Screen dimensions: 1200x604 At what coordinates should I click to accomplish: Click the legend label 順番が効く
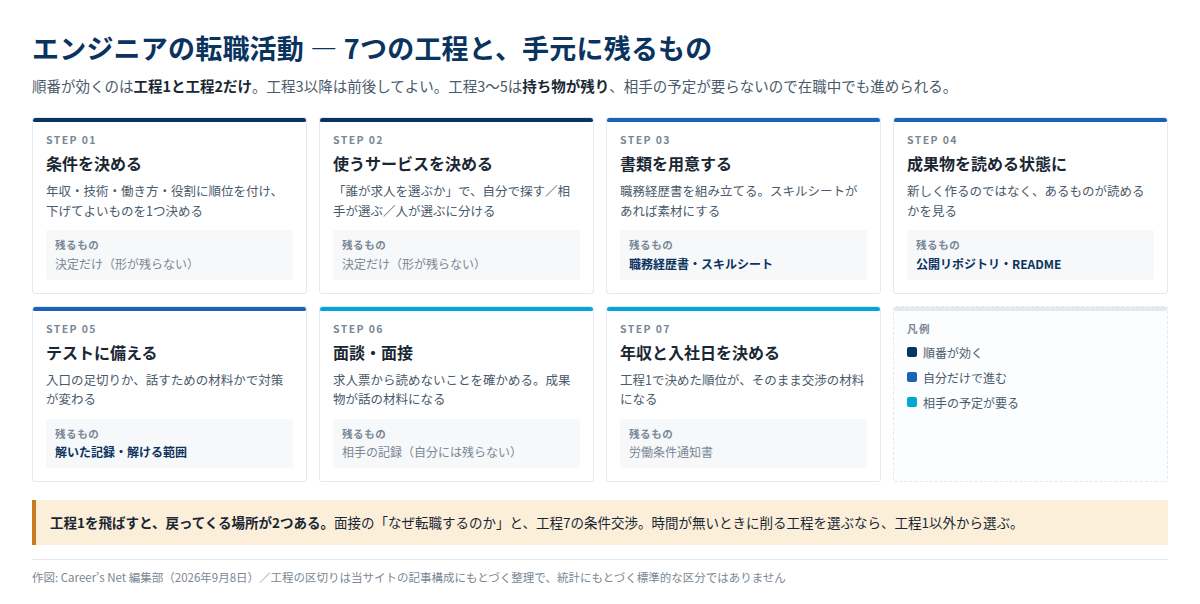coord(953,353)
